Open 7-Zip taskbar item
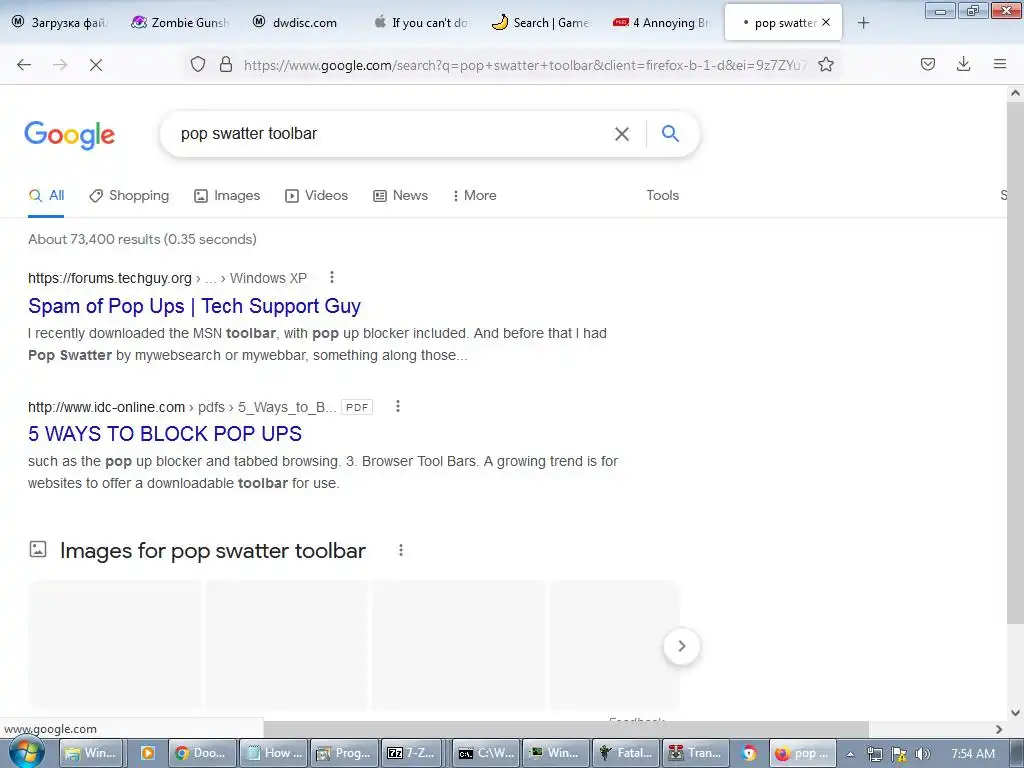1024x768 pixels. point(412,753)
